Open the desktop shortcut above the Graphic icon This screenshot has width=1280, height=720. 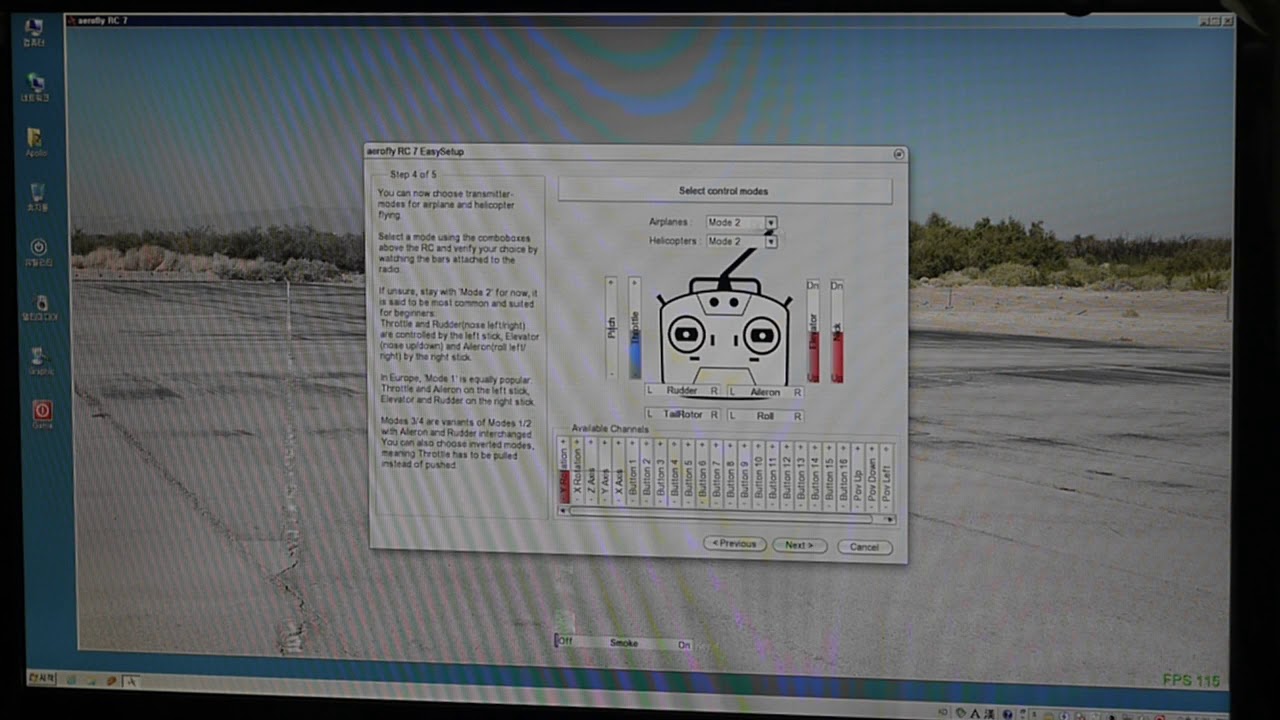pyautogui.click(x=40, y=306)
